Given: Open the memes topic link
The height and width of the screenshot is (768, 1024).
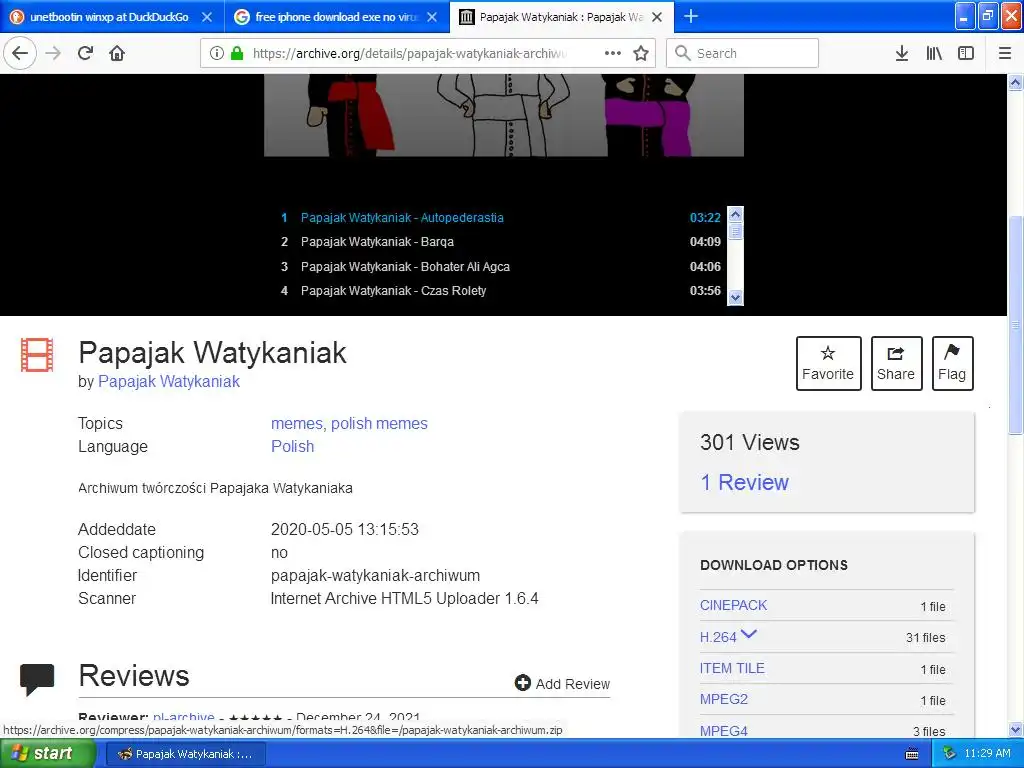Looking at the screenshot, I should coord(297,423).
